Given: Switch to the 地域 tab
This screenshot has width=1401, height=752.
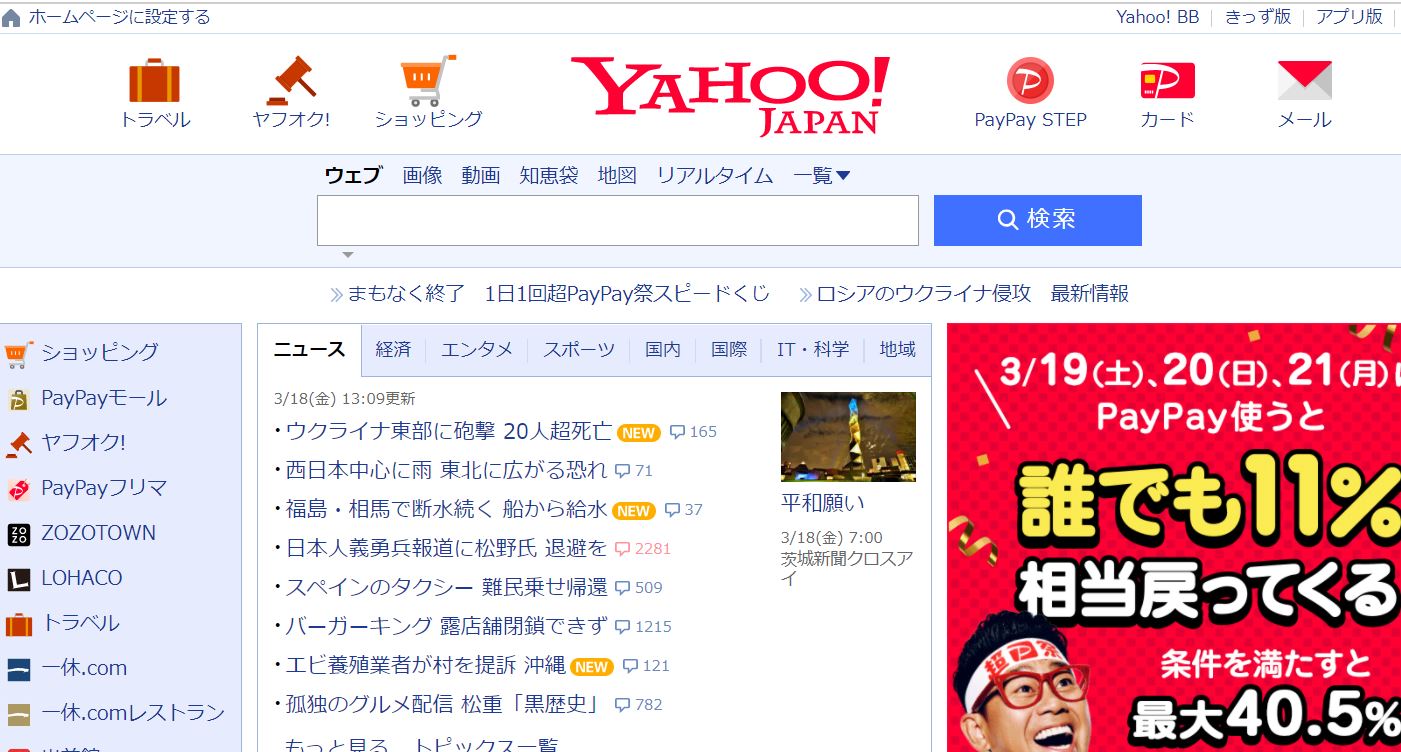Looking at the screenshot, I should coord(897,350).
